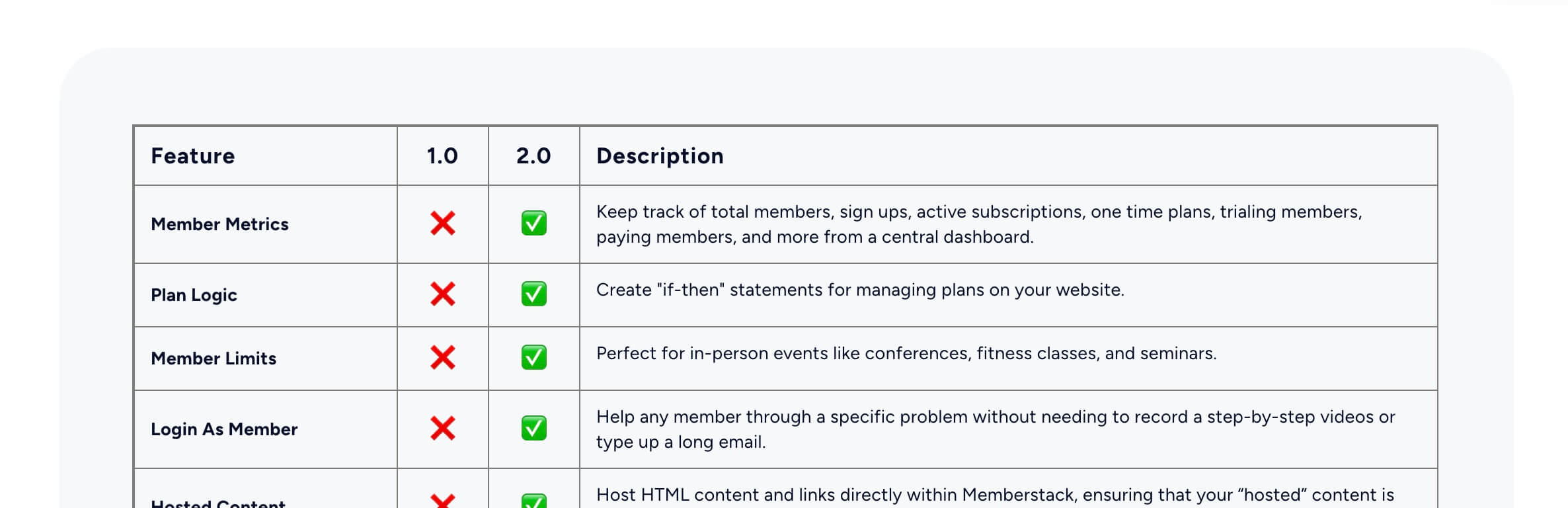This screenshot has width=1568, height=508.
Task: Click the "if-then" statements description text
Action: point(860,290)
